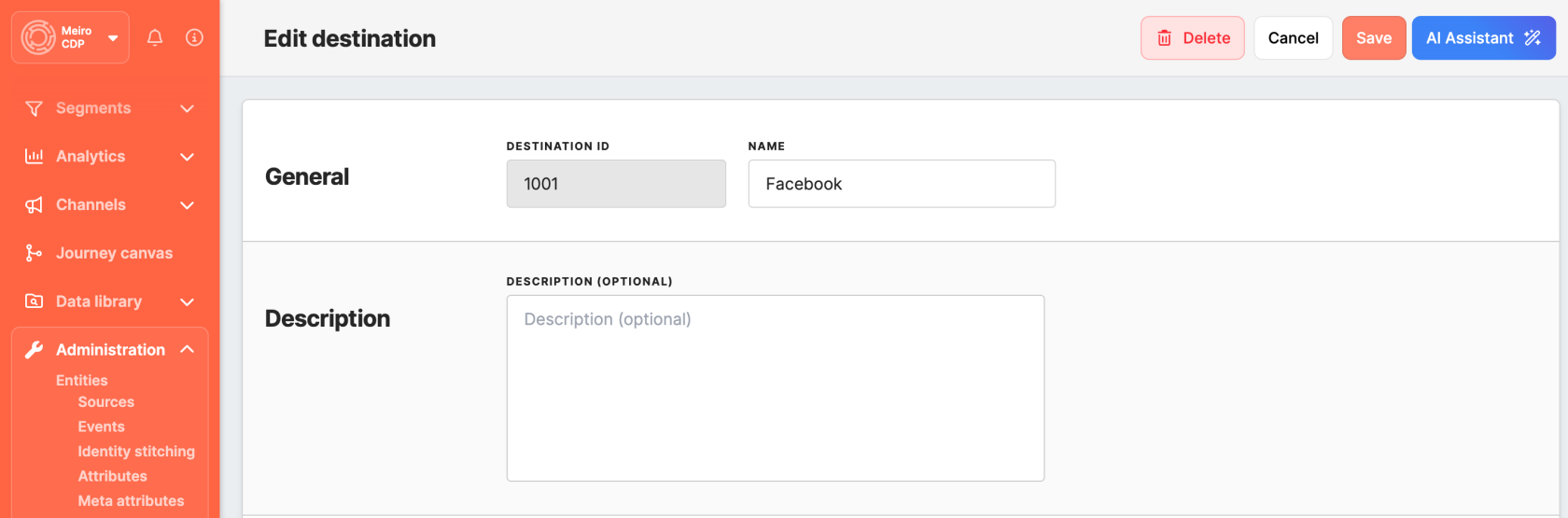1568x518 pixels.
Task: Expand the Segments menu chevron
Action: coord(187,108)
